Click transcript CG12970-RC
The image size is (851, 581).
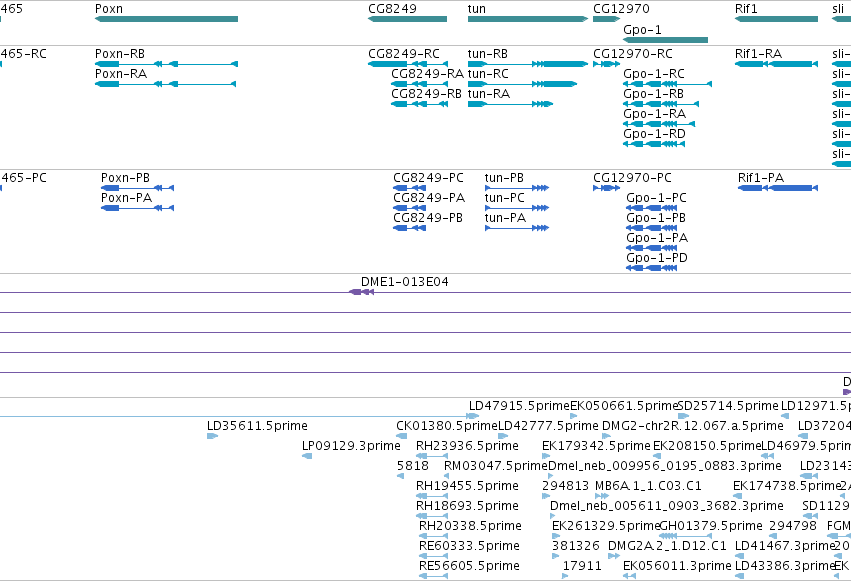tap(606, 64)
